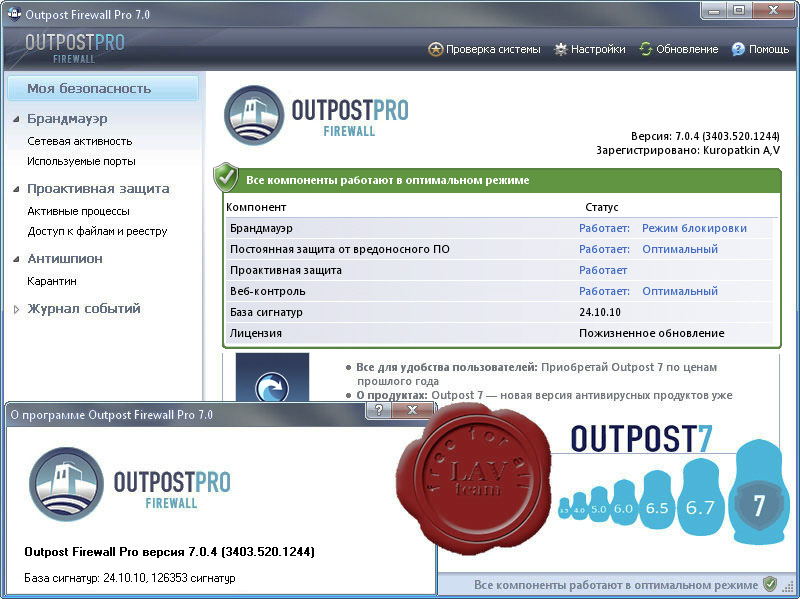Click the Версия: 7.0.4 text

point(705,136)
